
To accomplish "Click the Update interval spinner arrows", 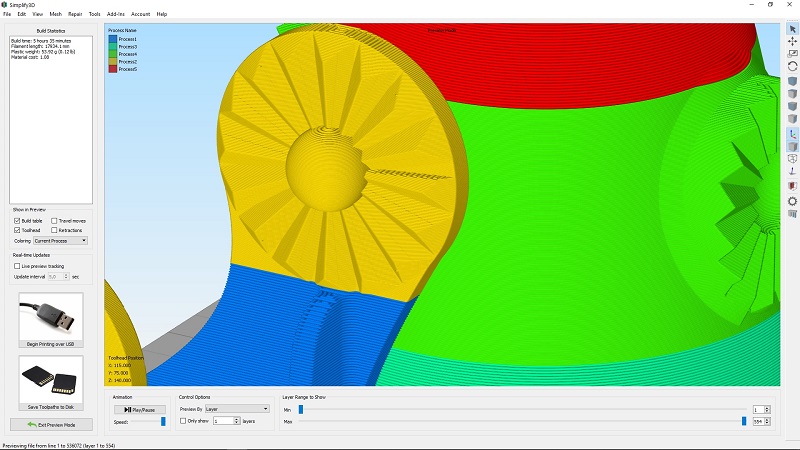I will tap(66, 277).
